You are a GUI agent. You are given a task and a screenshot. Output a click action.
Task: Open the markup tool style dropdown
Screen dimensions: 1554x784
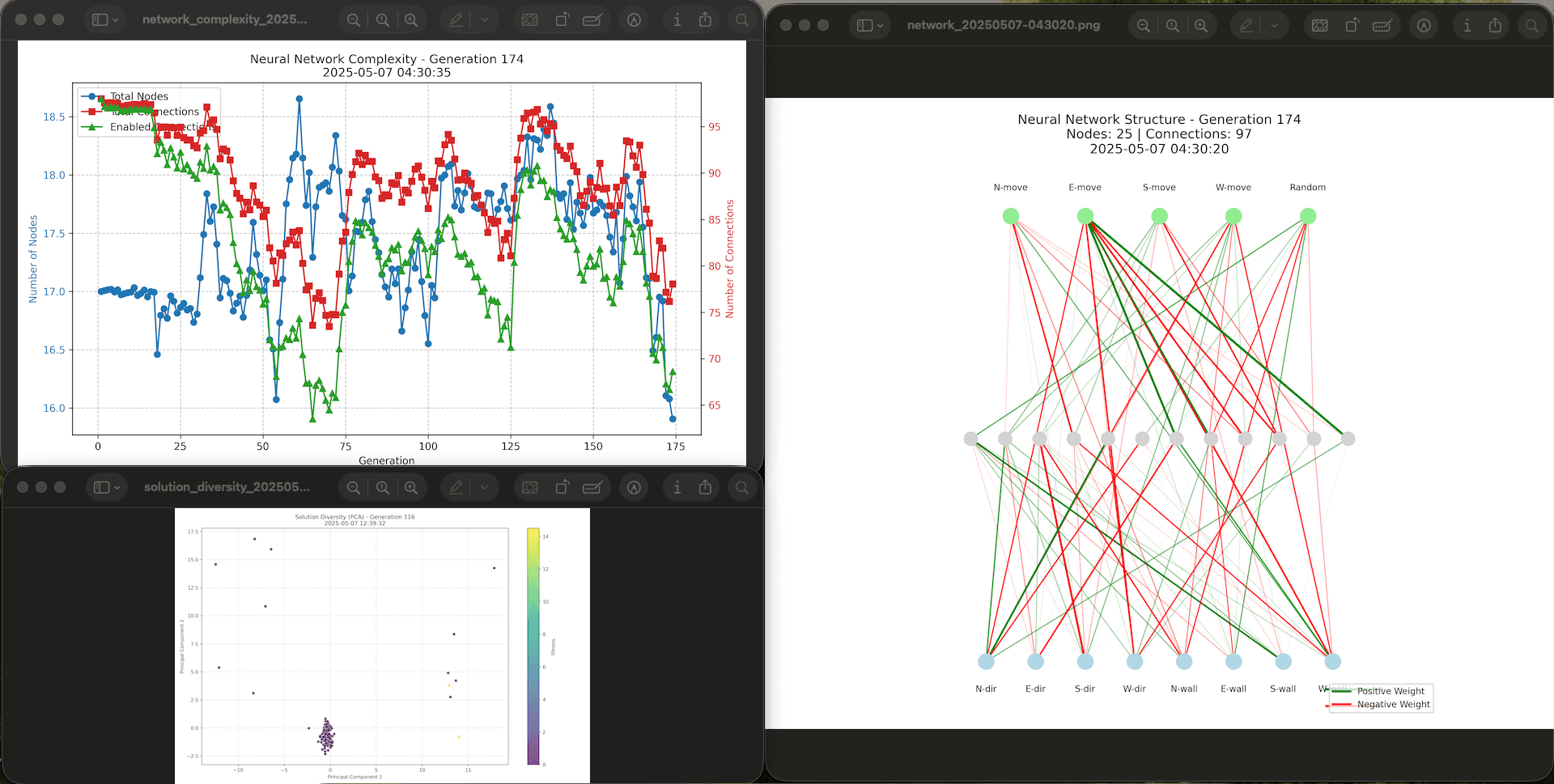(x=483, y=19)
